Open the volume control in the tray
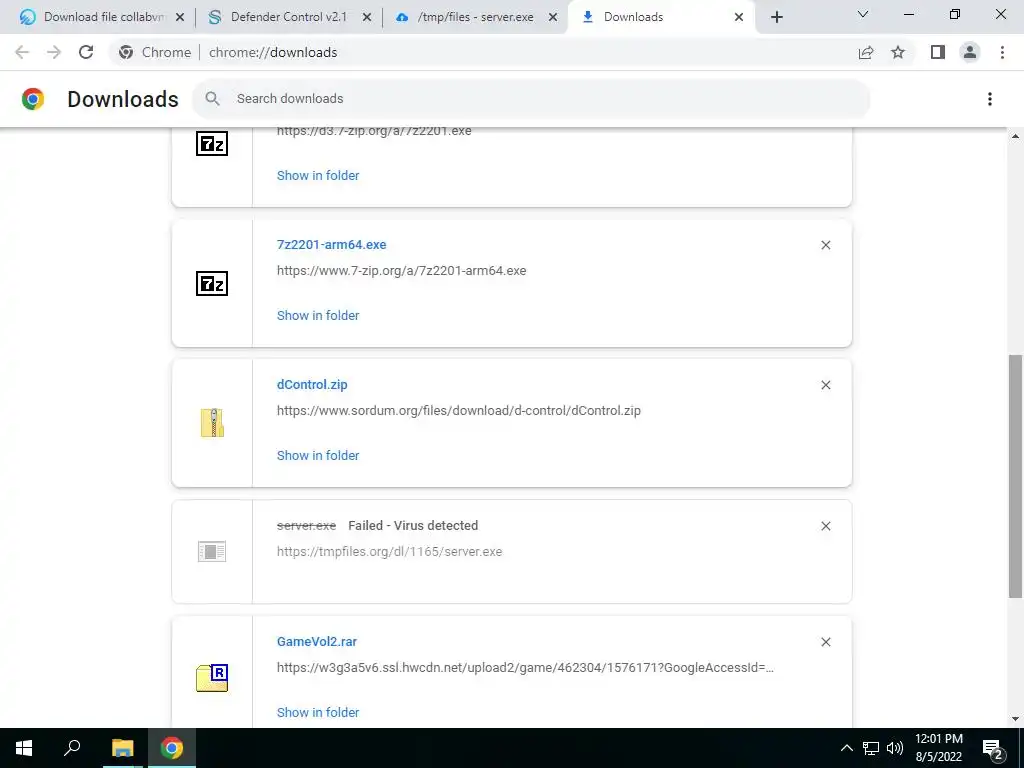Viewport: 1024px width, 768px height. 895,748
